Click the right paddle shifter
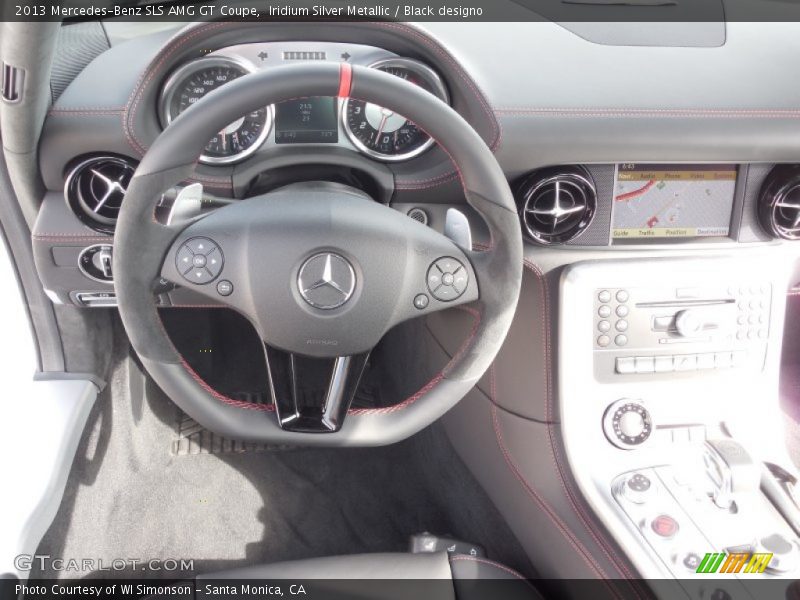This screenshot has height=600, width=800. point(458,229)
